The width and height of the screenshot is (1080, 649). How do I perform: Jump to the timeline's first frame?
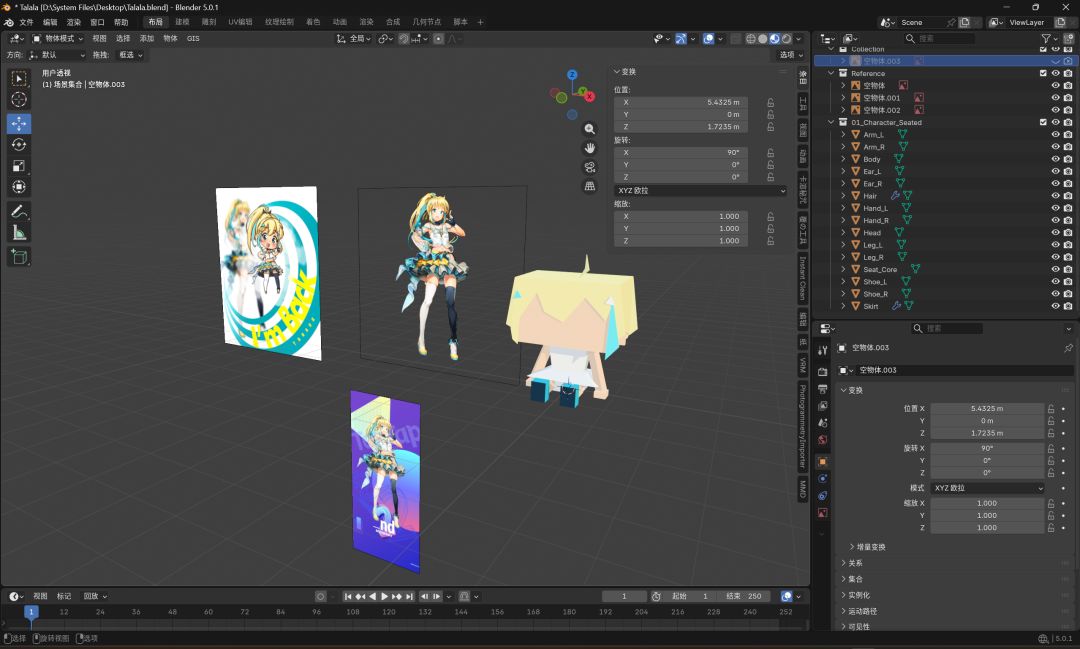click(x=348, y=597)
